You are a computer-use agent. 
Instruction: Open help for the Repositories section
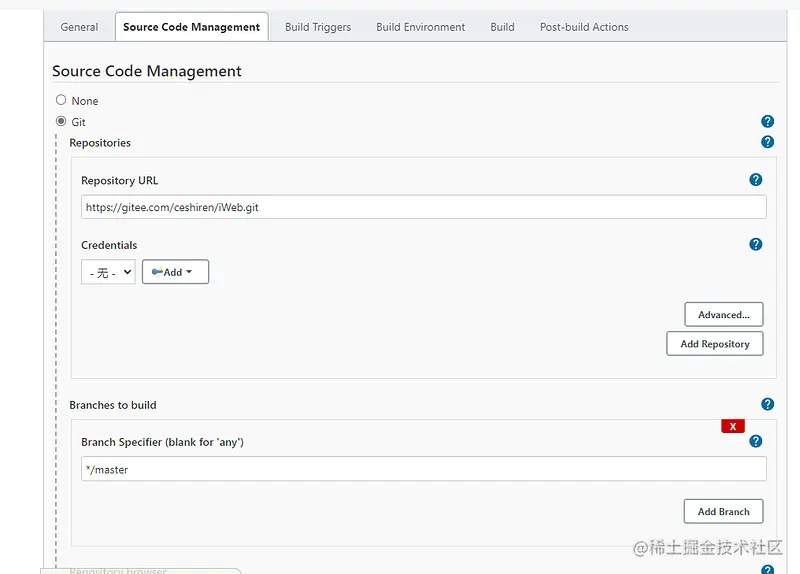pyautogui.click(x=767, y=142)
